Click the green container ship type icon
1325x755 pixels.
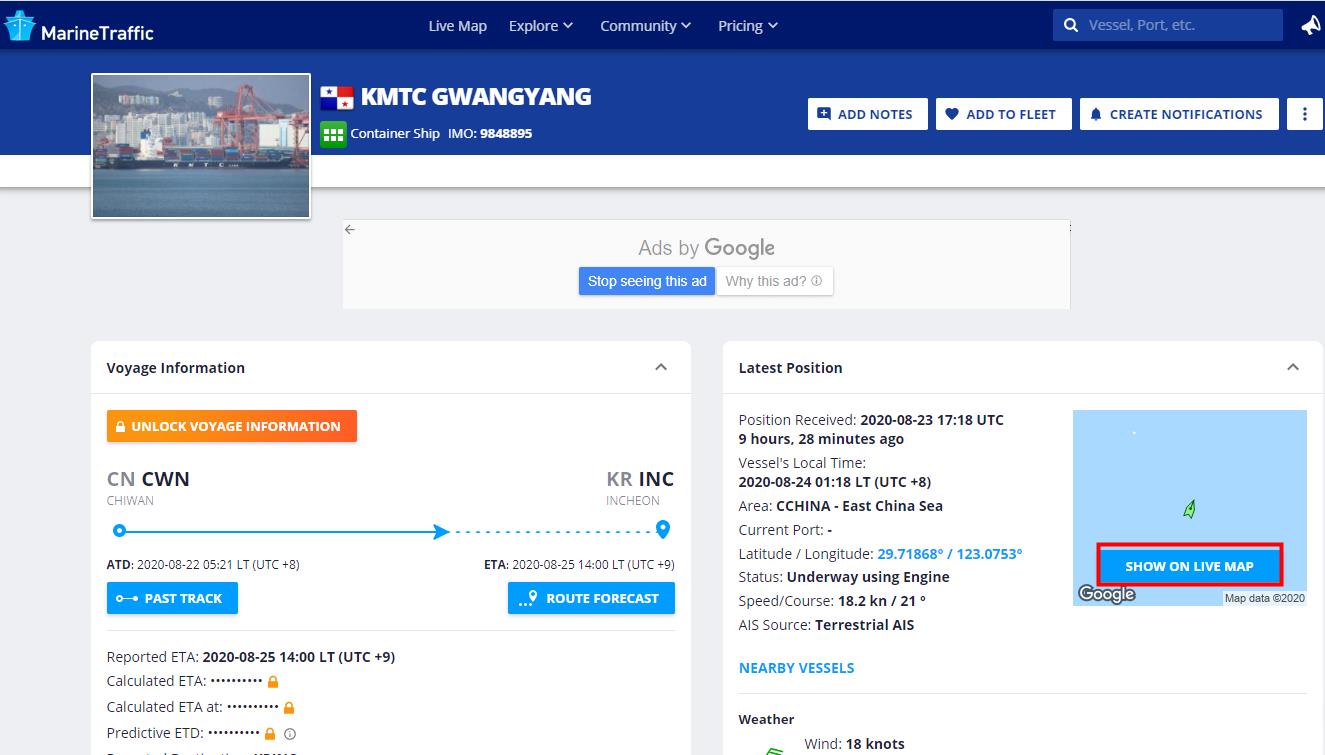coord(333,133)
